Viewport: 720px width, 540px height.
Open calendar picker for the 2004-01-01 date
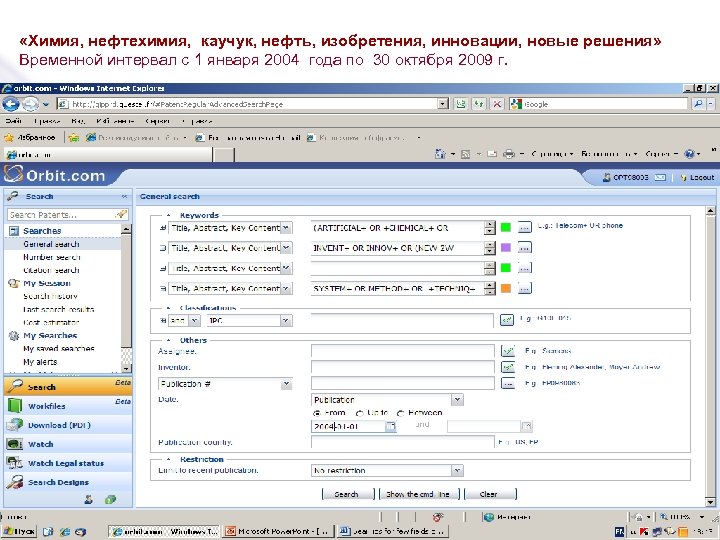390,427
